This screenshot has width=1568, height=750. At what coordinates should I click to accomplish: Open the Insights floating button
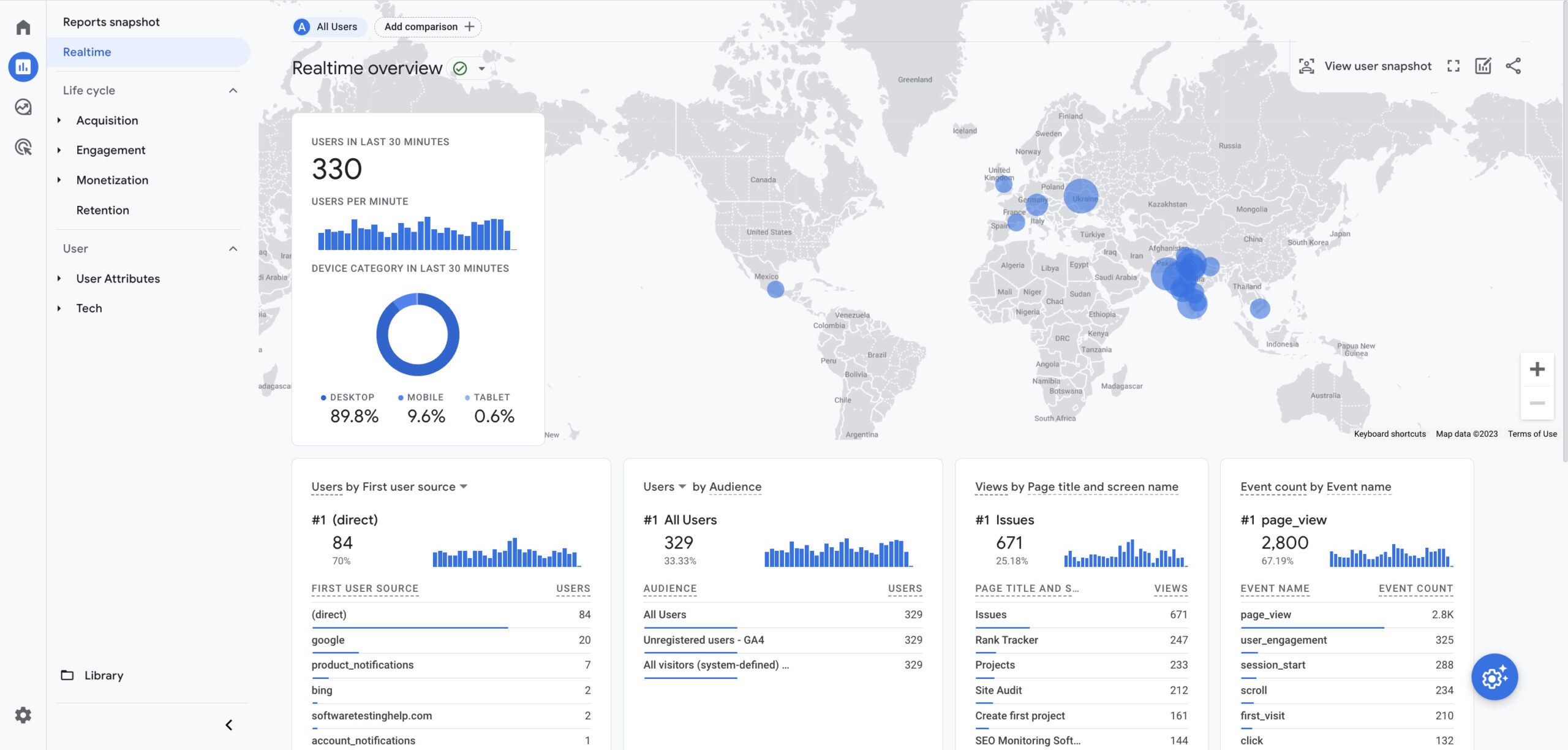click(x=1494, y=677)
